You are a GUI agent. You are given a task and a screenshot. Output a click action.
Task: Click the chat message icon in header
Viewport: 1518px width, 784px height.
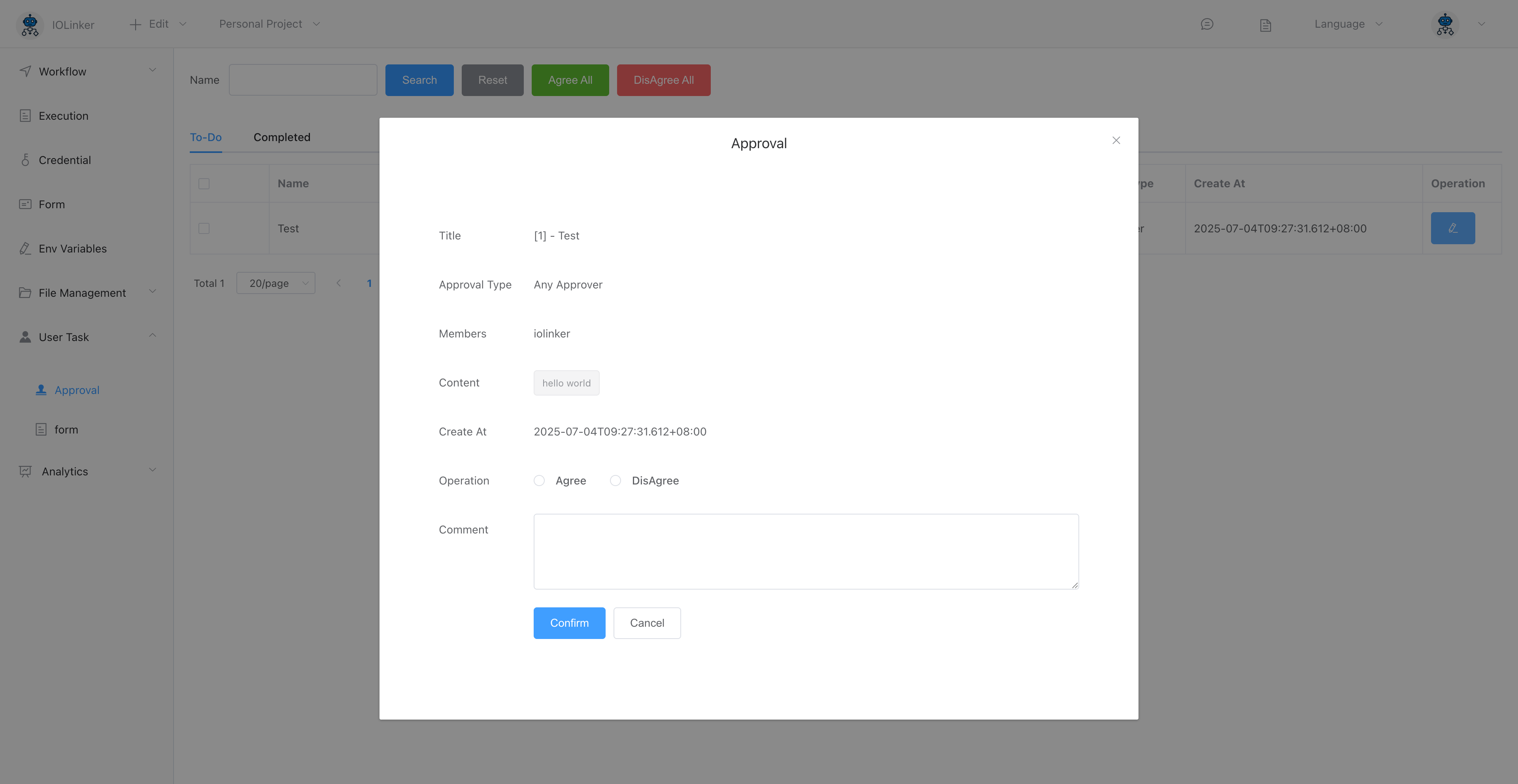tap(1206, 24)
